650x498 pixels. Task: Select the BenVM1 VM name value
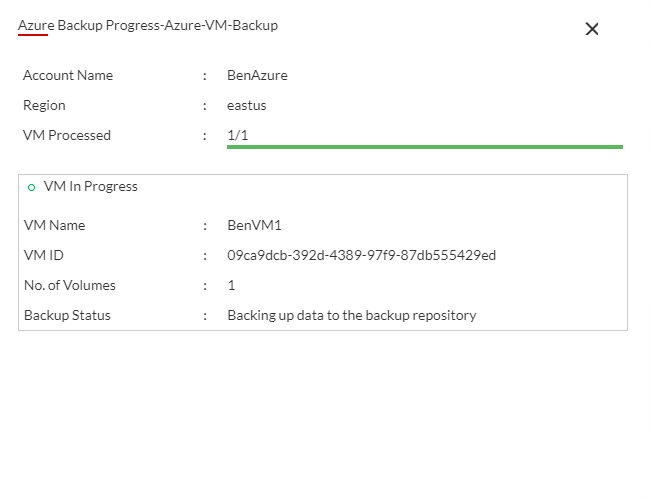(x=254, y=225)
